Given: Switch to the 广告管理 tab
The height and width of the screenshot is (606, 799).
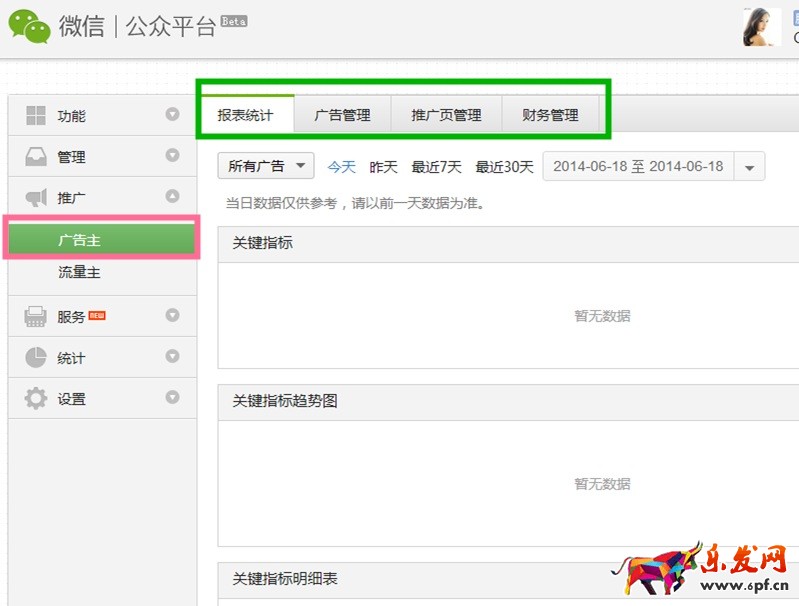Looking at the screenshot, I should [342, 115].
